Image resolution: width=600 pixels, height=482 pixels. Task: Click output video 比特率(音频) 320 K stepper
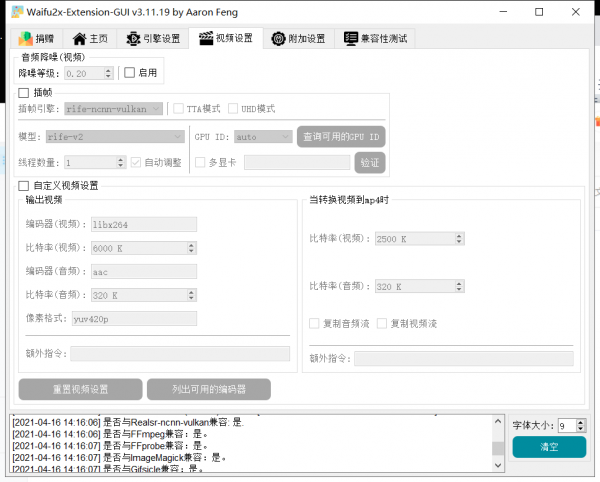tap(191, 295)
